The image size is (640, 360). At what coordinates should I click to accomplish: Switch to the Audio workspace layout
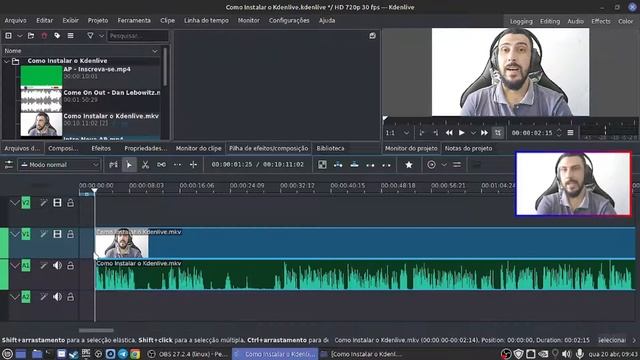(576, 21)
